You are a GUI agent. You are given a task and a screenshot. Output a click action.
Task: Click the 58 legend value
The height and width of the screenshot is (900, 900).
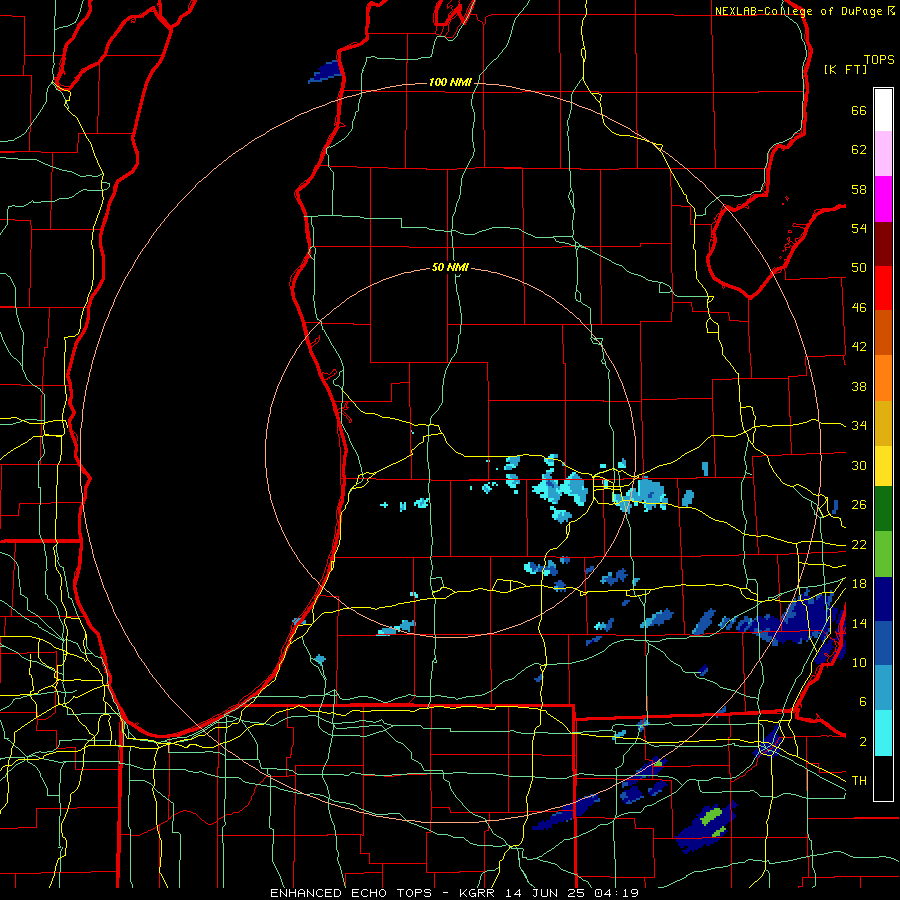(x=859, y=189)
